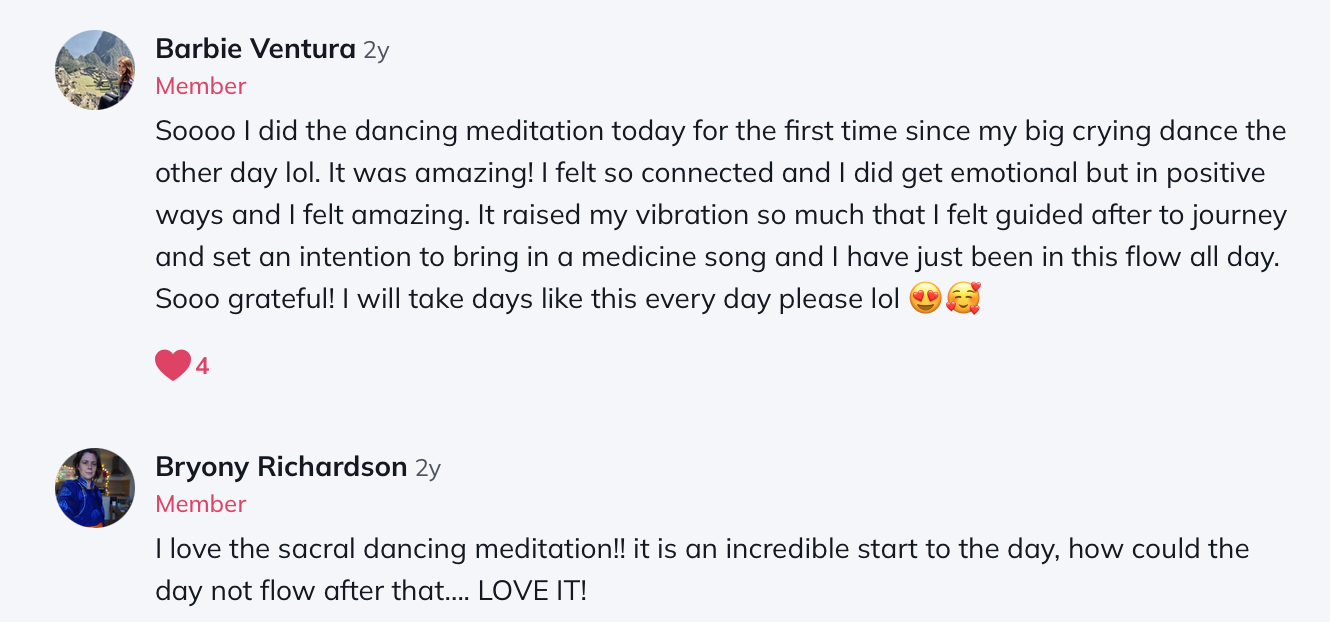Click the Member label under Bryony Richardson

201,504
